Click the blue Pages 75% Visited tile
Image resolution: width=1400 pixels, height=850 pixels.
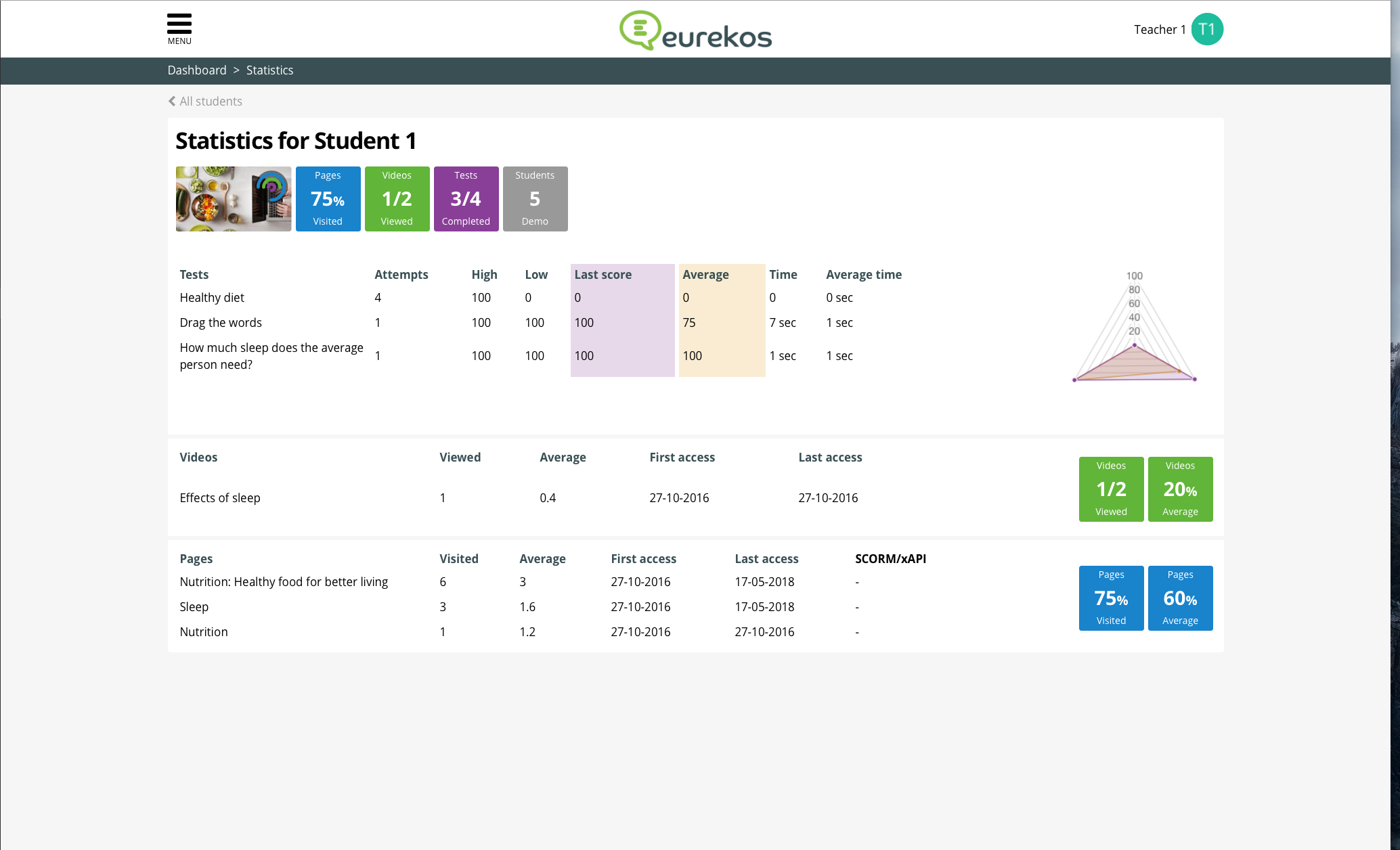coord(328,199)
